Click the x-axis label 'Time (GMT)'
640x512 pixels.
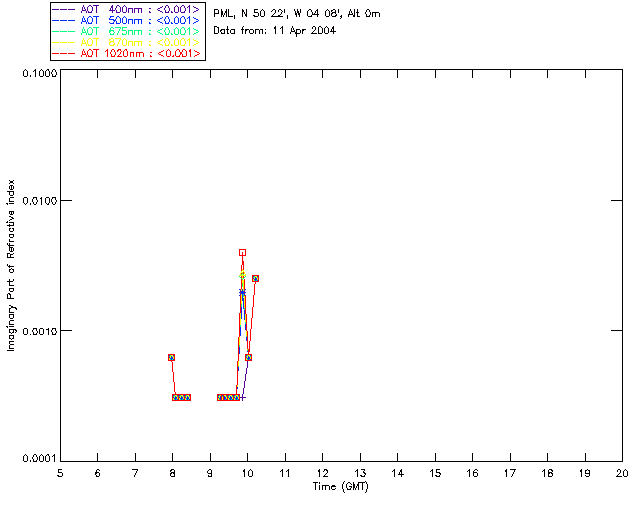coord(341,487)
